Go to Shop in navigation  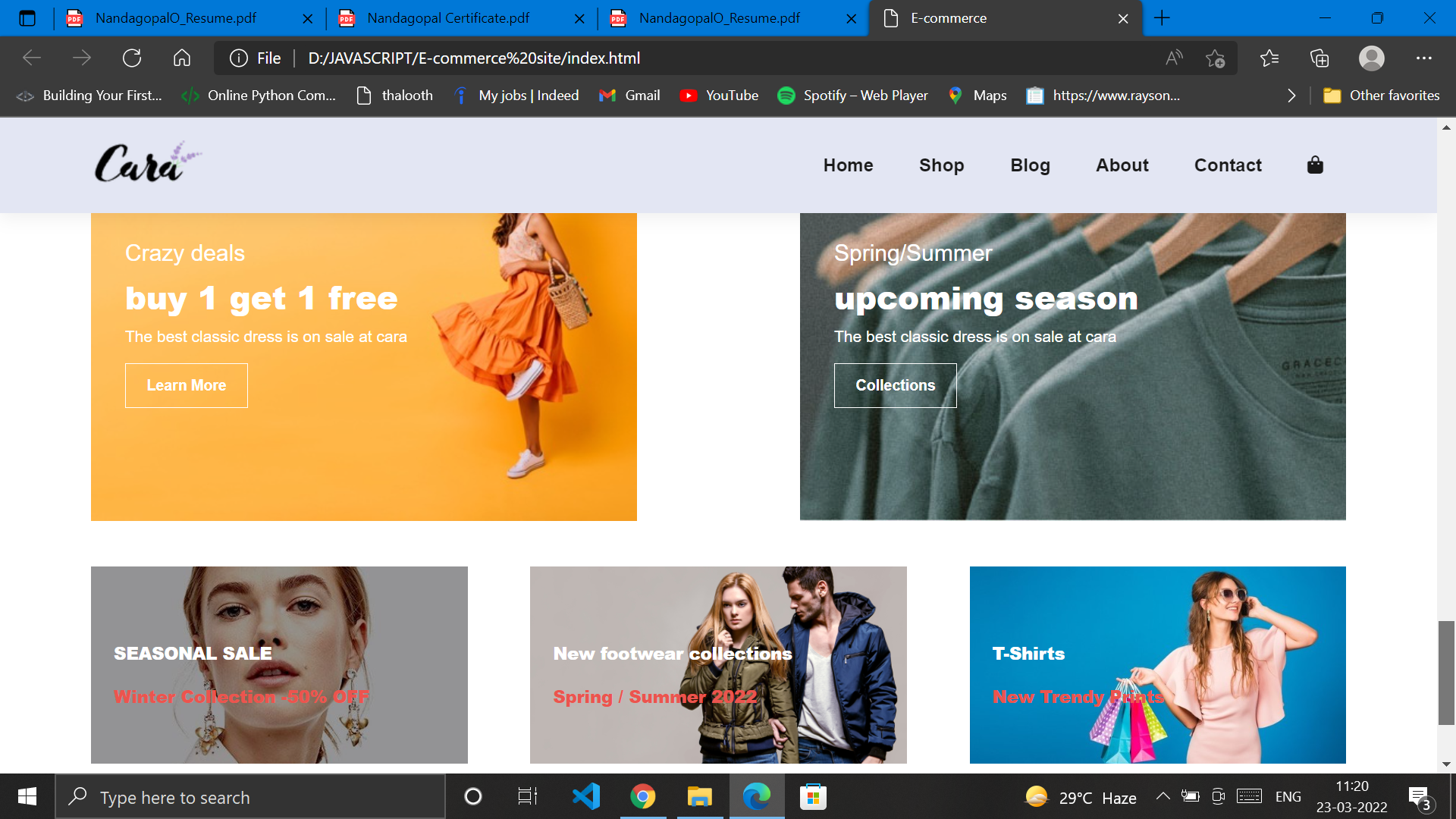942,165
